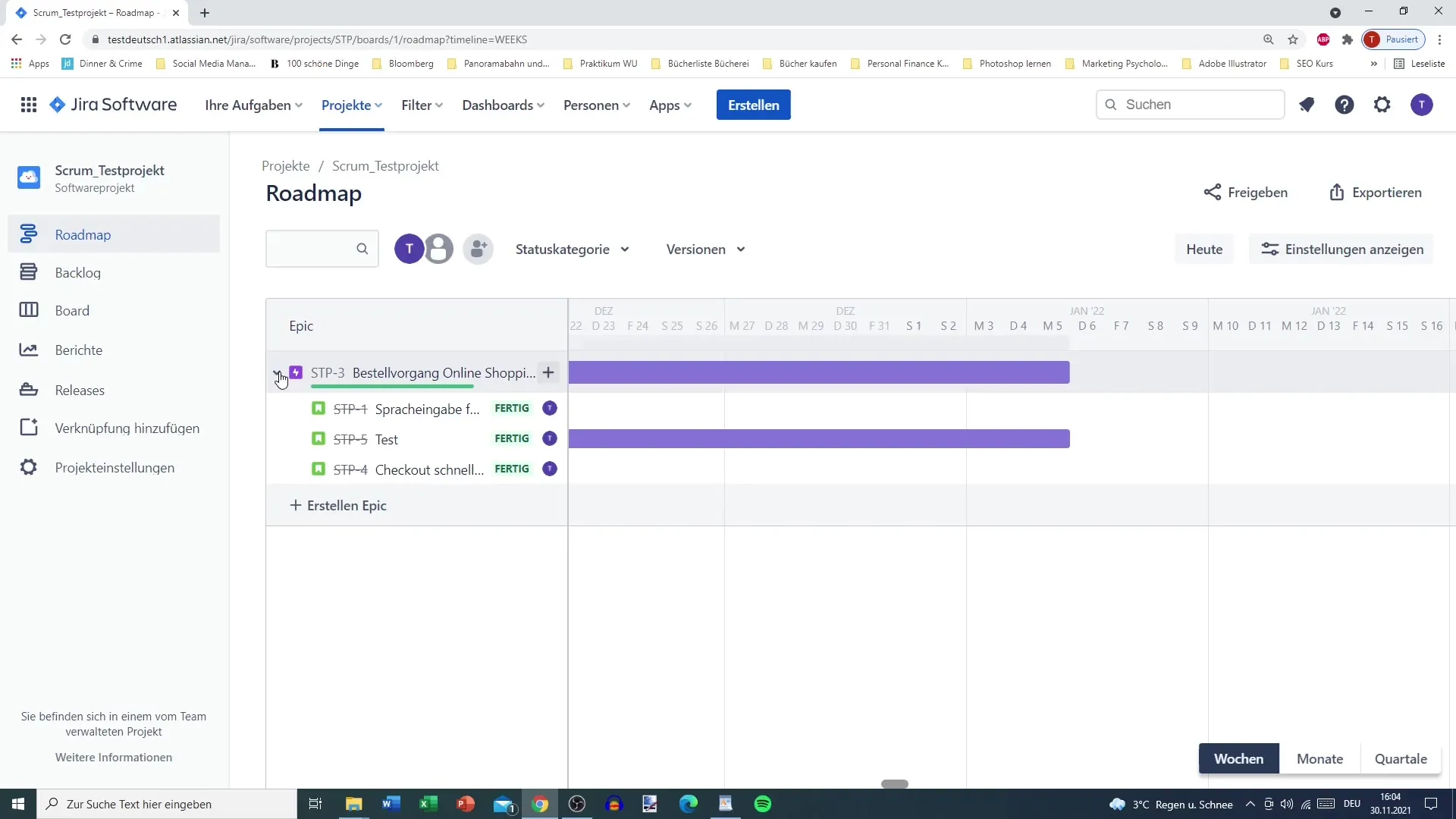Image resolution: width=1456 pixels, height=819 pixels.
Task: Filter roadmap by unassigned avatar
Action: (438, 249)
